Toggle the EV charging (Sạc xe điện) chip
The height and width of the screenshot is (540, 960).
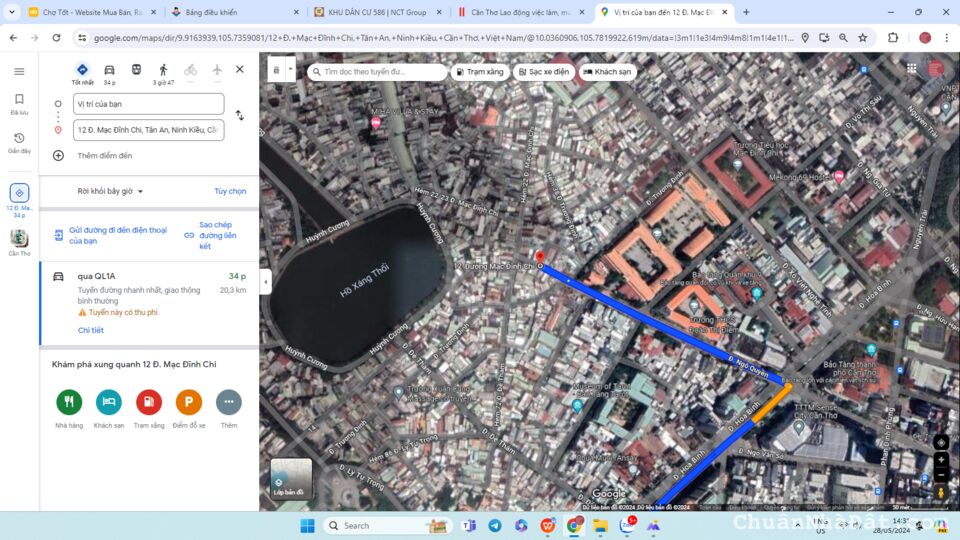click(x=543, y=72)
